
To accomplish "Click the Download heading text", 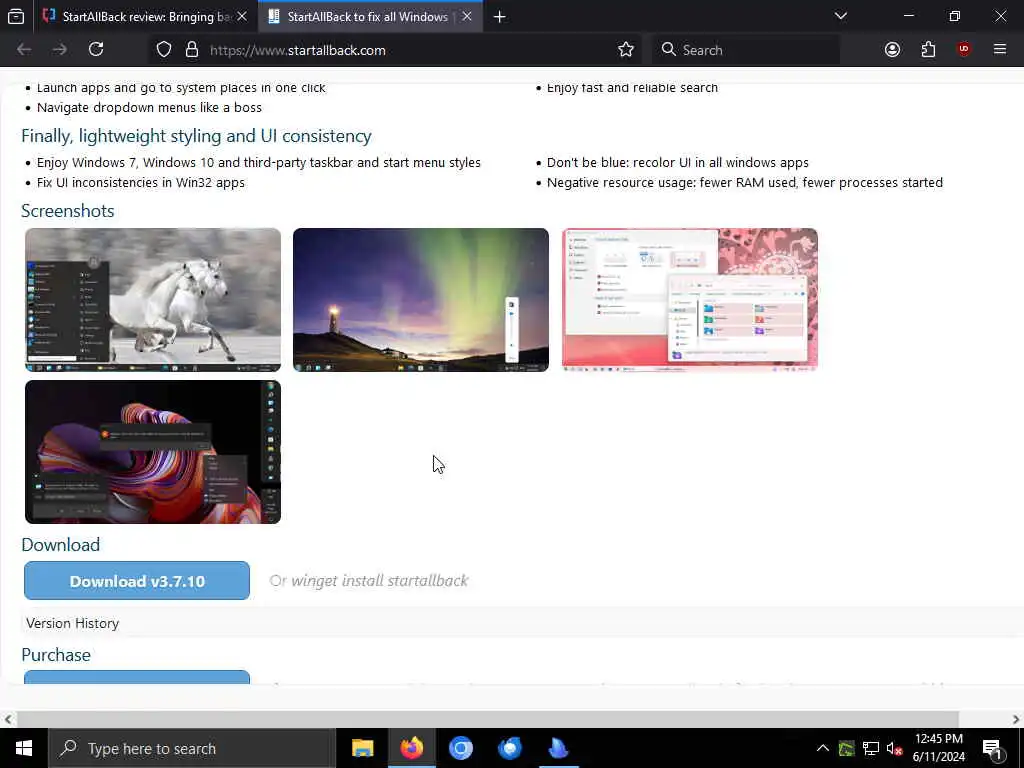I will point(61,545).
